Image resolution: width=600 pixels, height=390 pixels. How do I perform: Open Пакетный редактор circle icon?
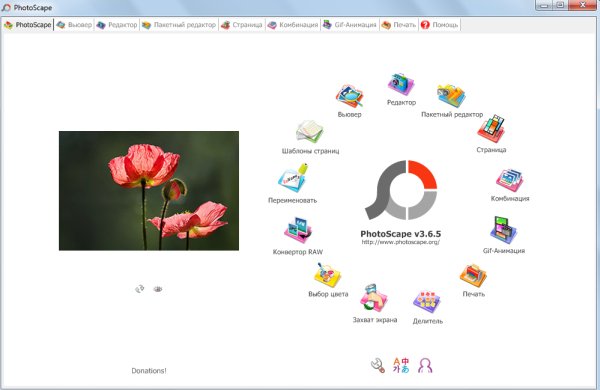(452, 96)
